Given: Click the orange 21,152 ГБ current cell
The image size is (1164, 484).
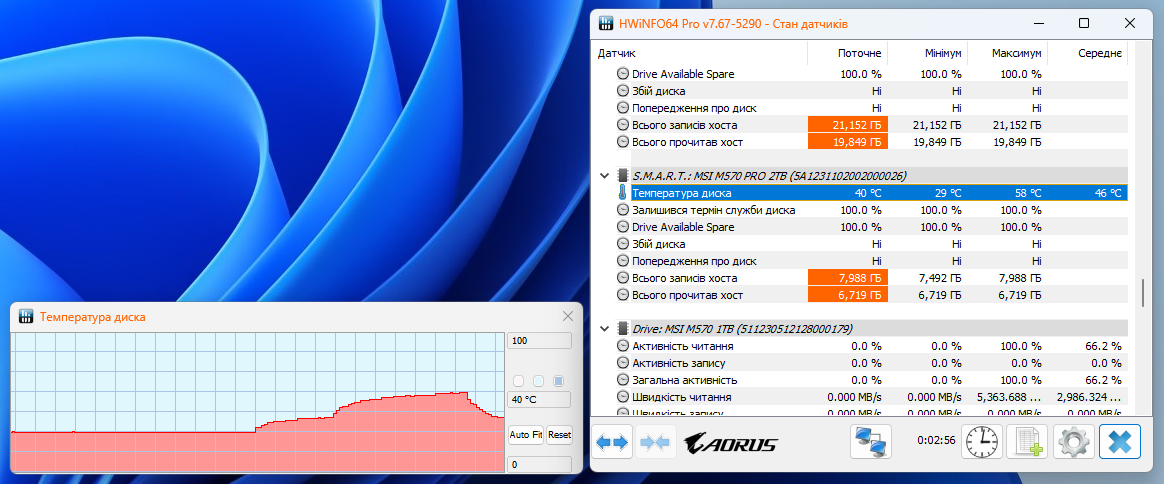Looking at the screenshot, I should coord(848,125).
